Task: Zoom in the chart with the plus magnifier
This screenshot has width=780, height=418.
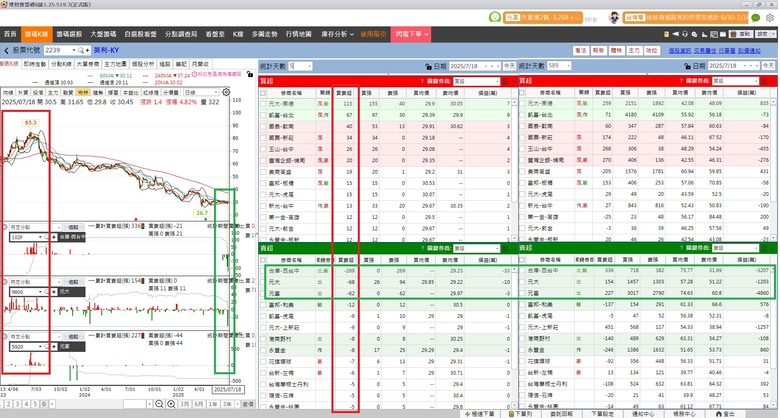Action: (171, 404)
